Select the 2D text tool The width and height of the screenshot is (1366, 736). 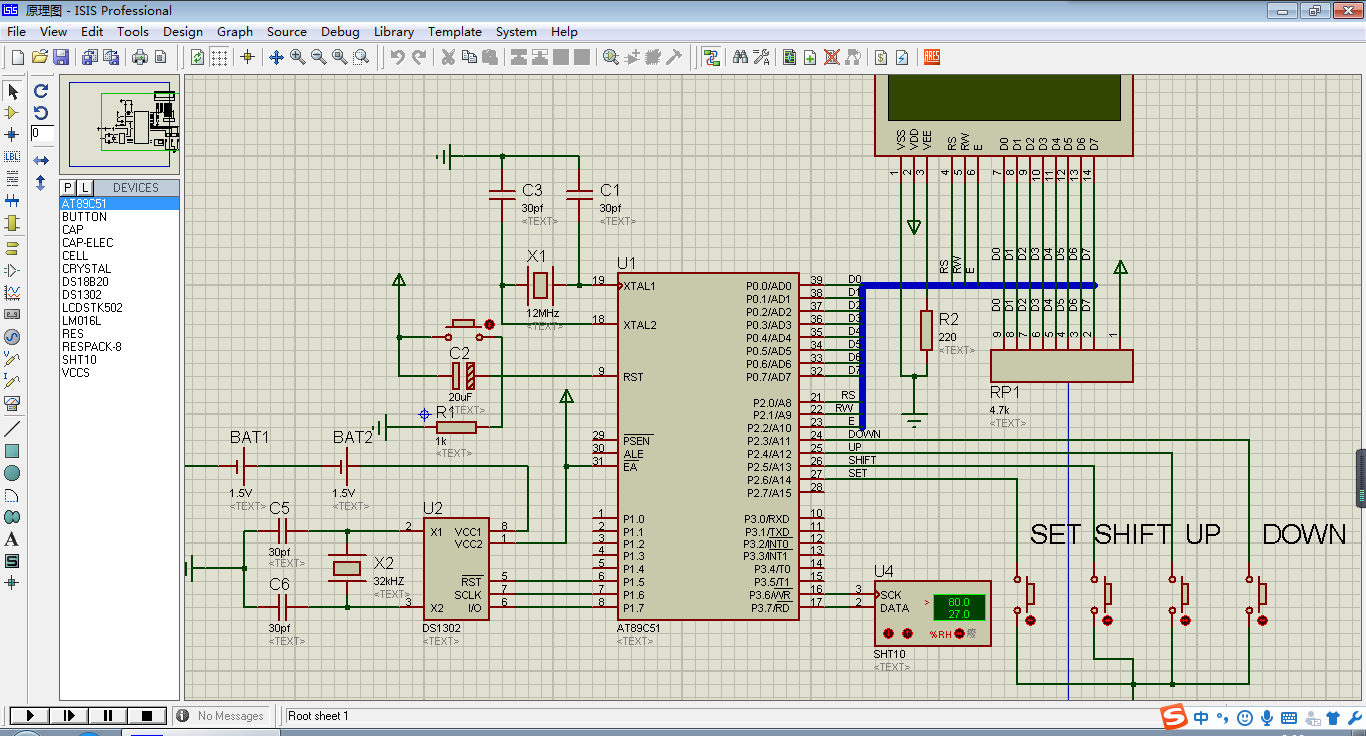click(12, 539)
